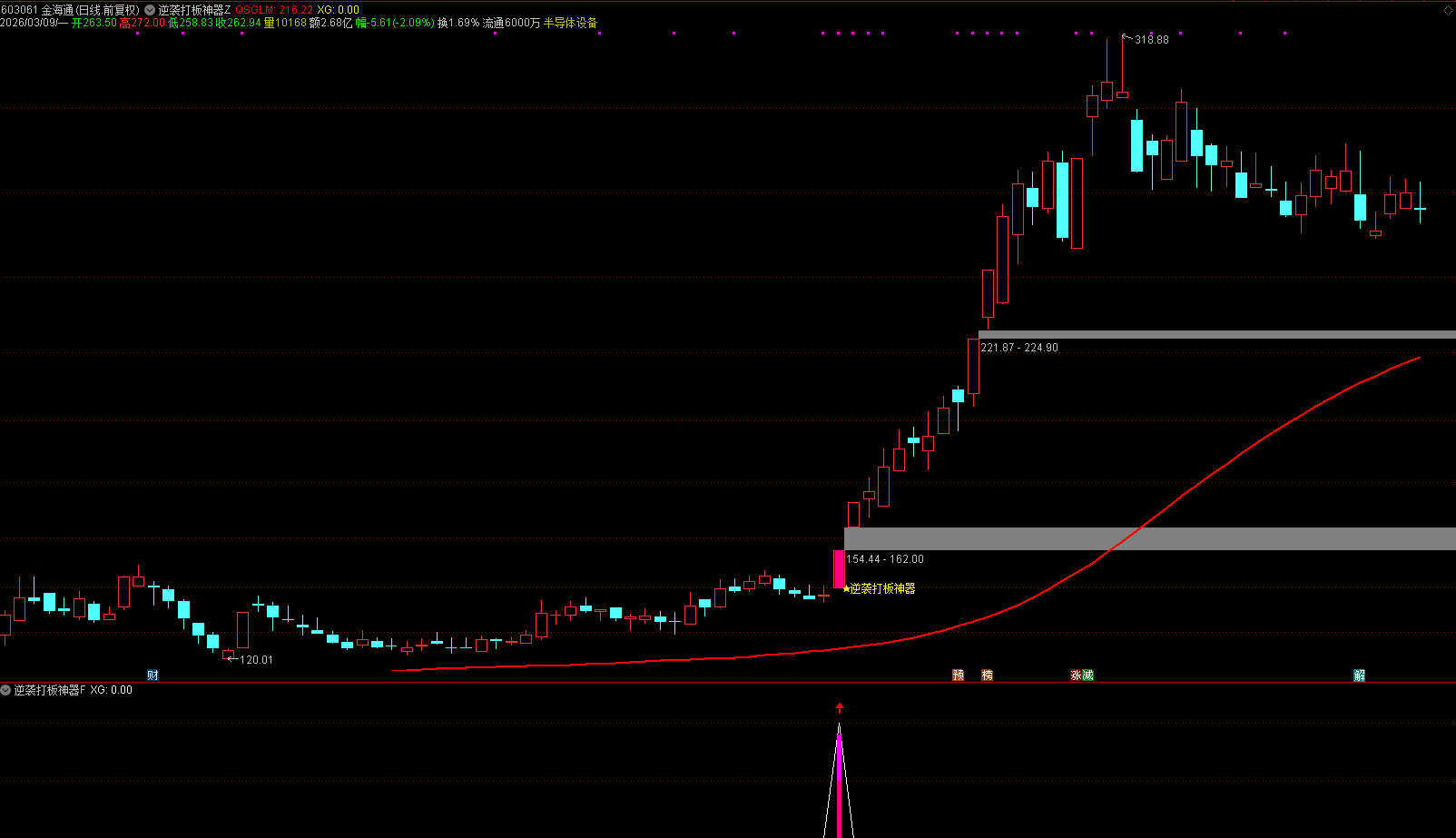
Task: Click the 逆袭打板神器F sub-indicator name
Action: click(x=49, y=690)
